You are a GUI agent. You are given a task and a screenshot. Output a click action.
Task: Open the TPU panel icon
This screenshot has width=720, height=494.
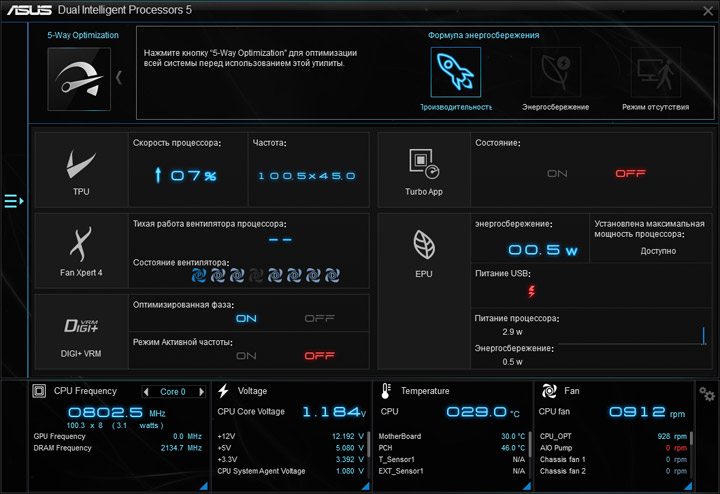[x=81, y=164]
